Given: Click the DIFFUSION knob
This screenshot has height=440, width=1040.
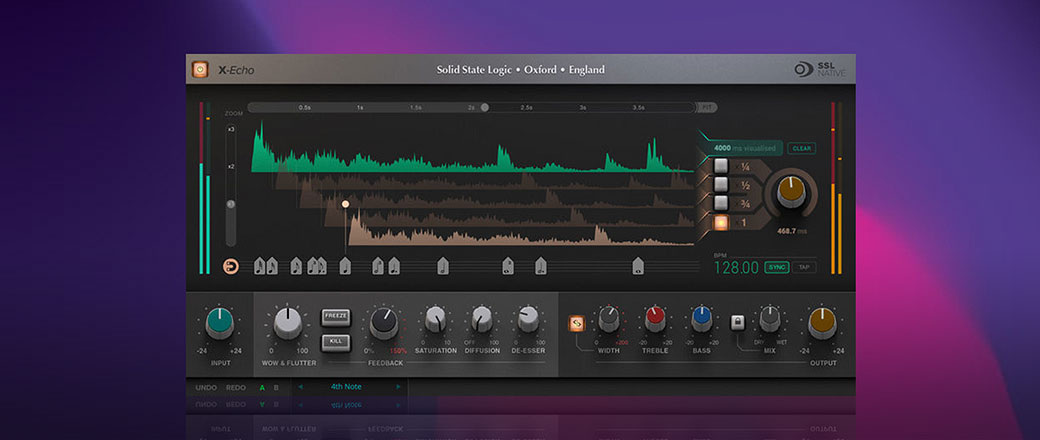Looking at the screenshot, I should pos(482,320).
